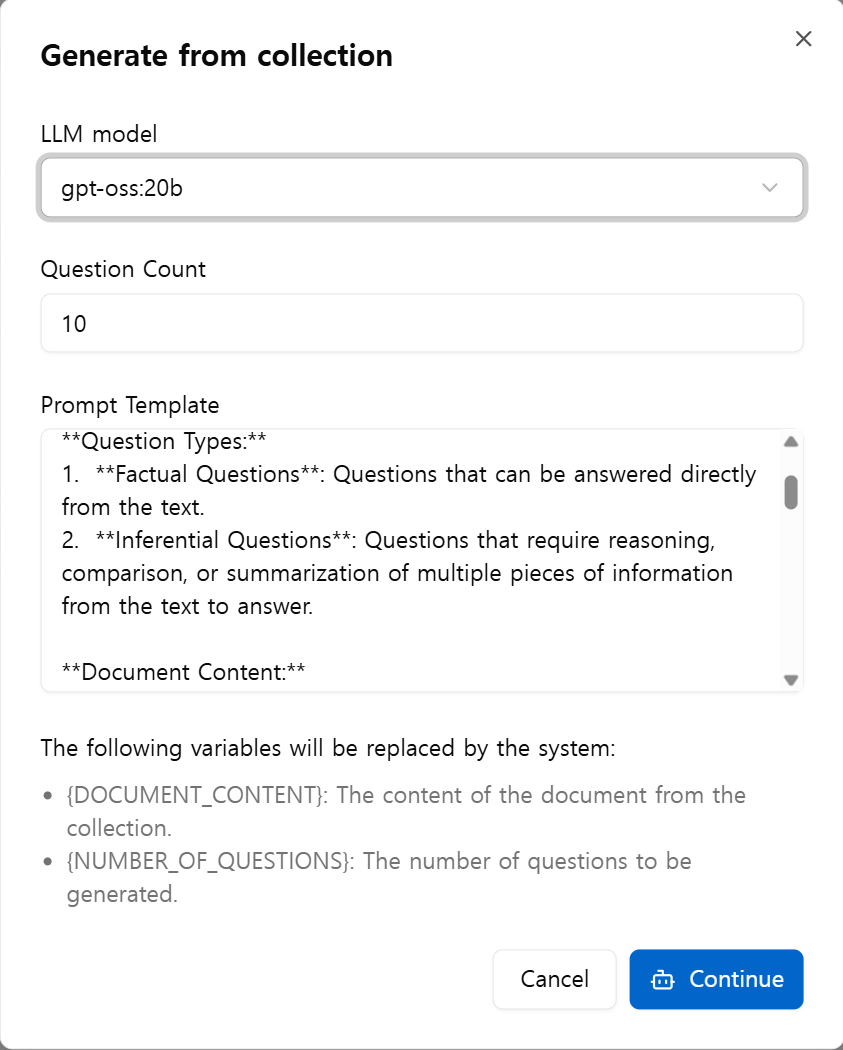Click the Prompt Template label

click(130, 405)
